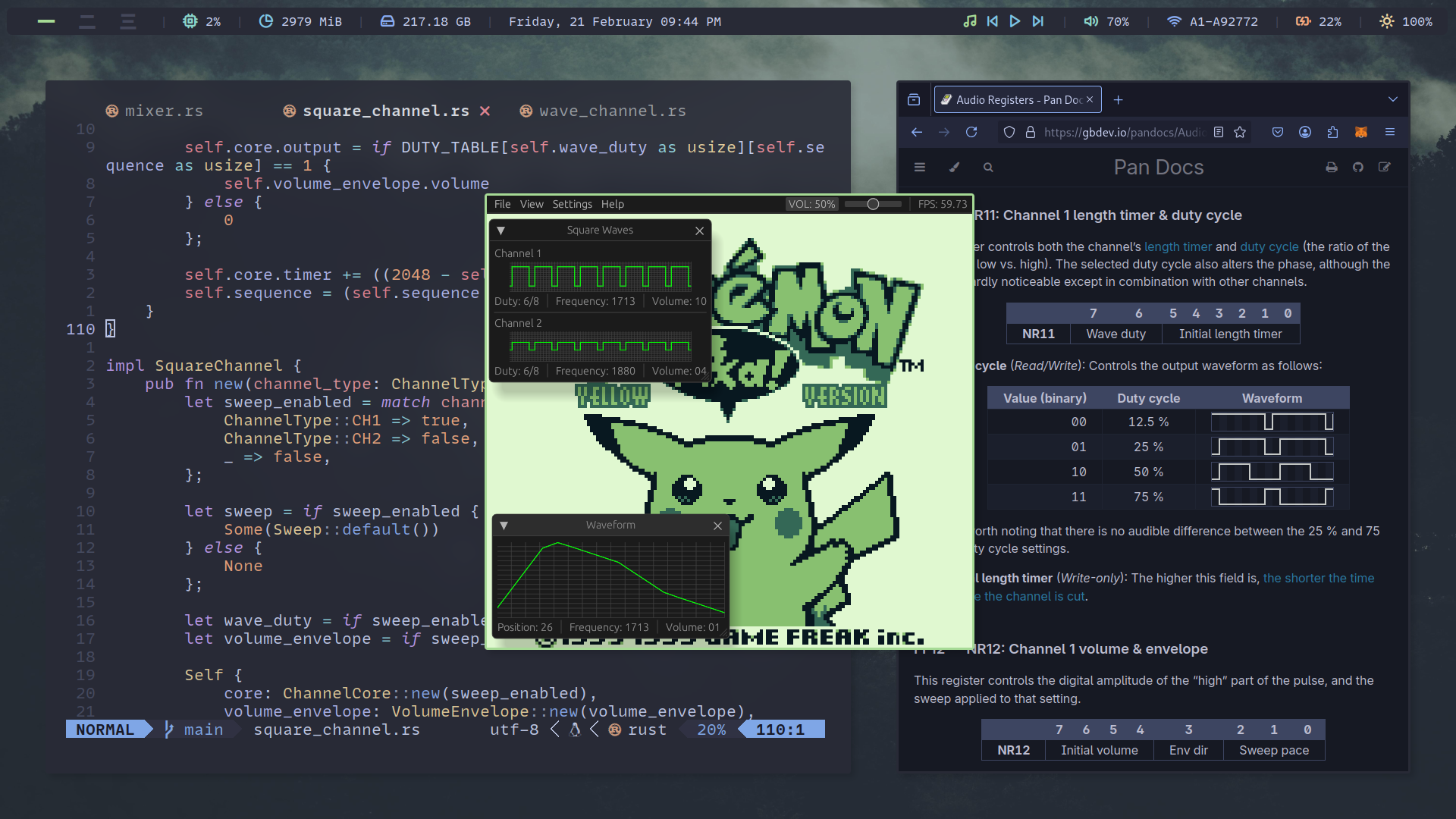
Task: Click music note player icon
Action: pyautogui.click(x=970, y=21)
